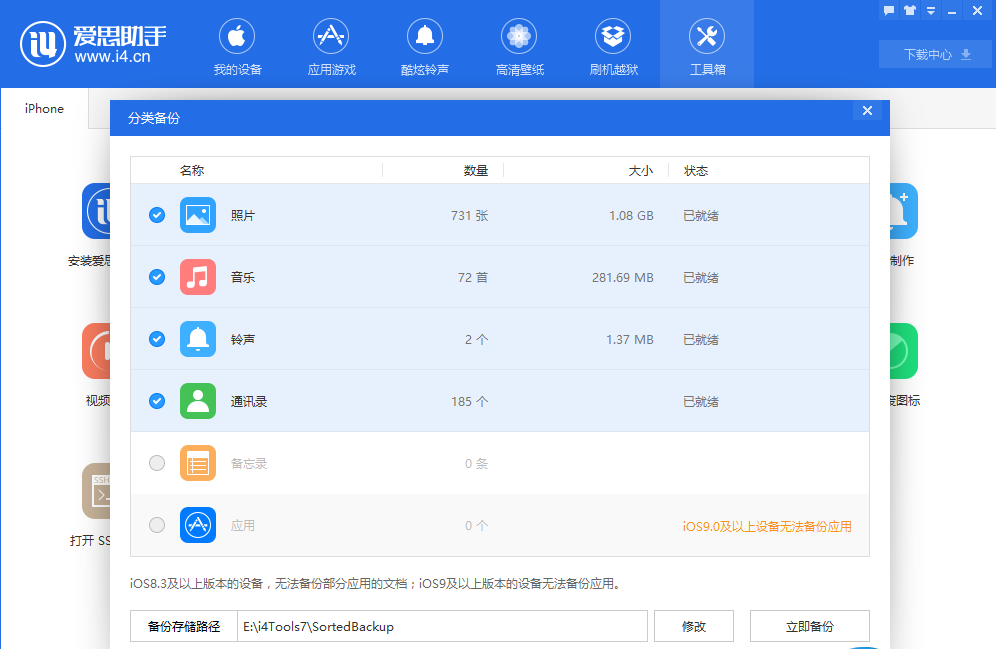Click the backup storage path field
The height and width of the screenshot is (649, 996).
442,627
